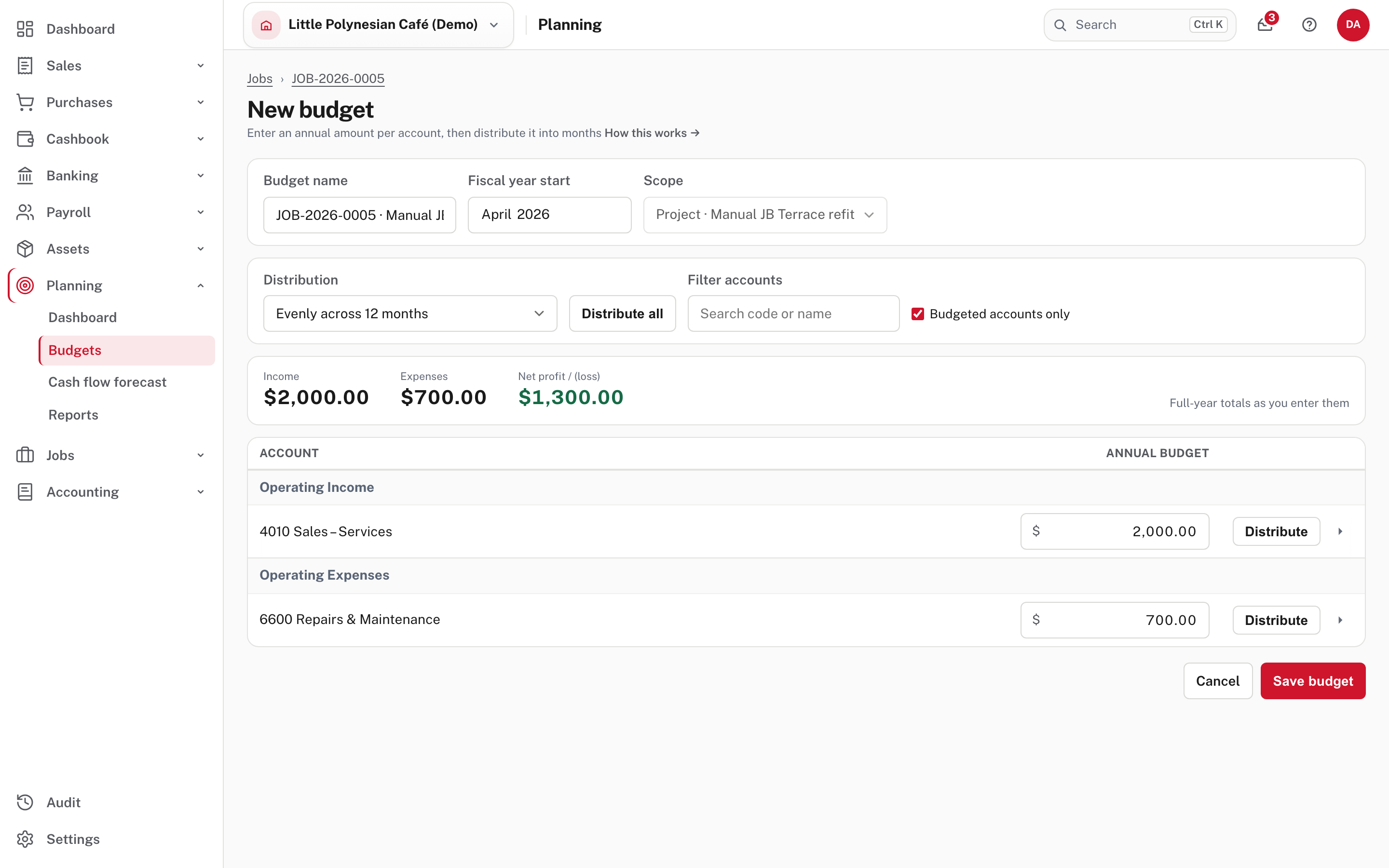Collapse the Planning menu chevron
1389x868 pixels.
pyautogui.click(x=200, y=285)
